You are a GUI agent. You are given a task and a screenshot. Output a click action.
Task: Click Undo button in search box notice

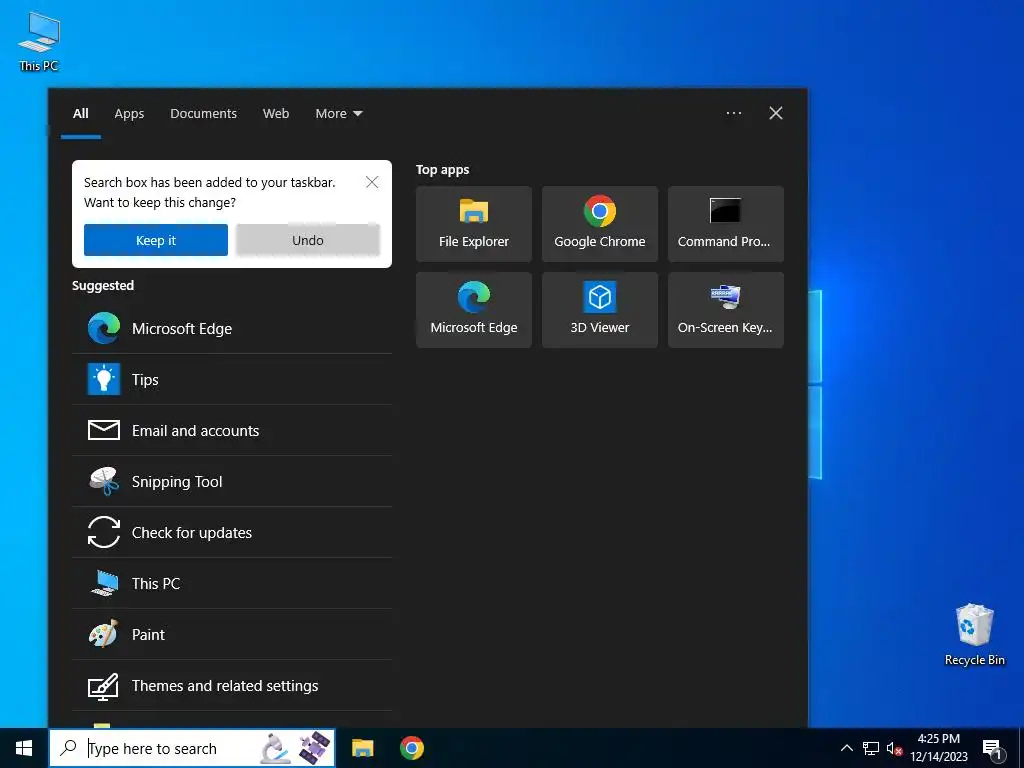308,240
